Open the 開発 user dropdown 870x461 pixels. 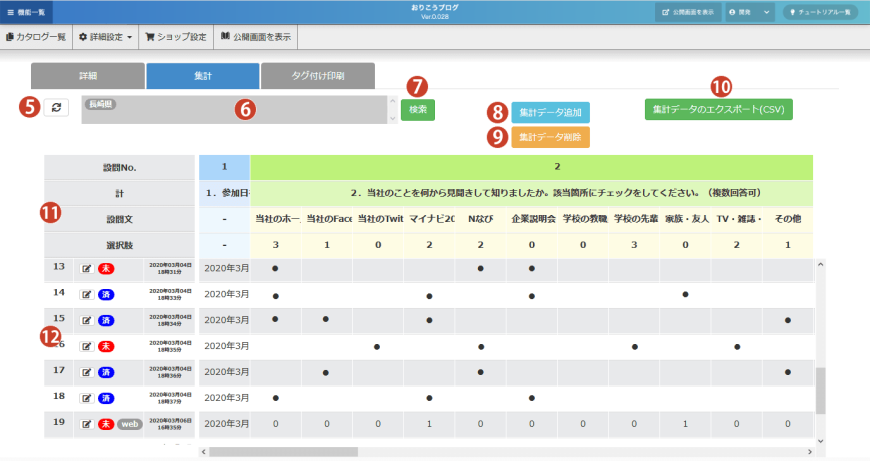750,12
